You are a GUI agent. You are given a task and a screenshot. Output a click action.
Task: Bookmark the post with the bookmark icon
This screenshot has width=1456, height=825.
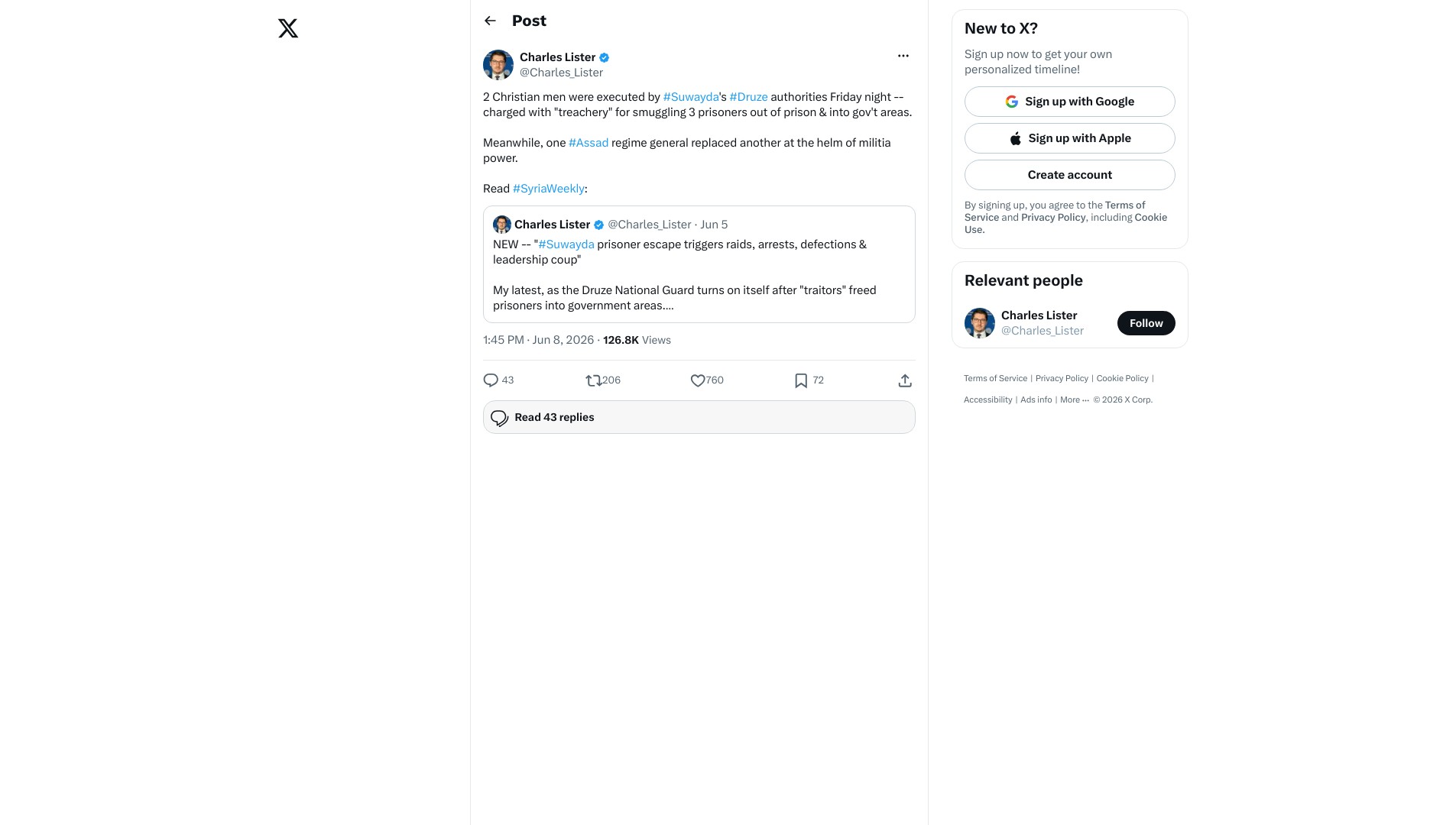(801, 380)
